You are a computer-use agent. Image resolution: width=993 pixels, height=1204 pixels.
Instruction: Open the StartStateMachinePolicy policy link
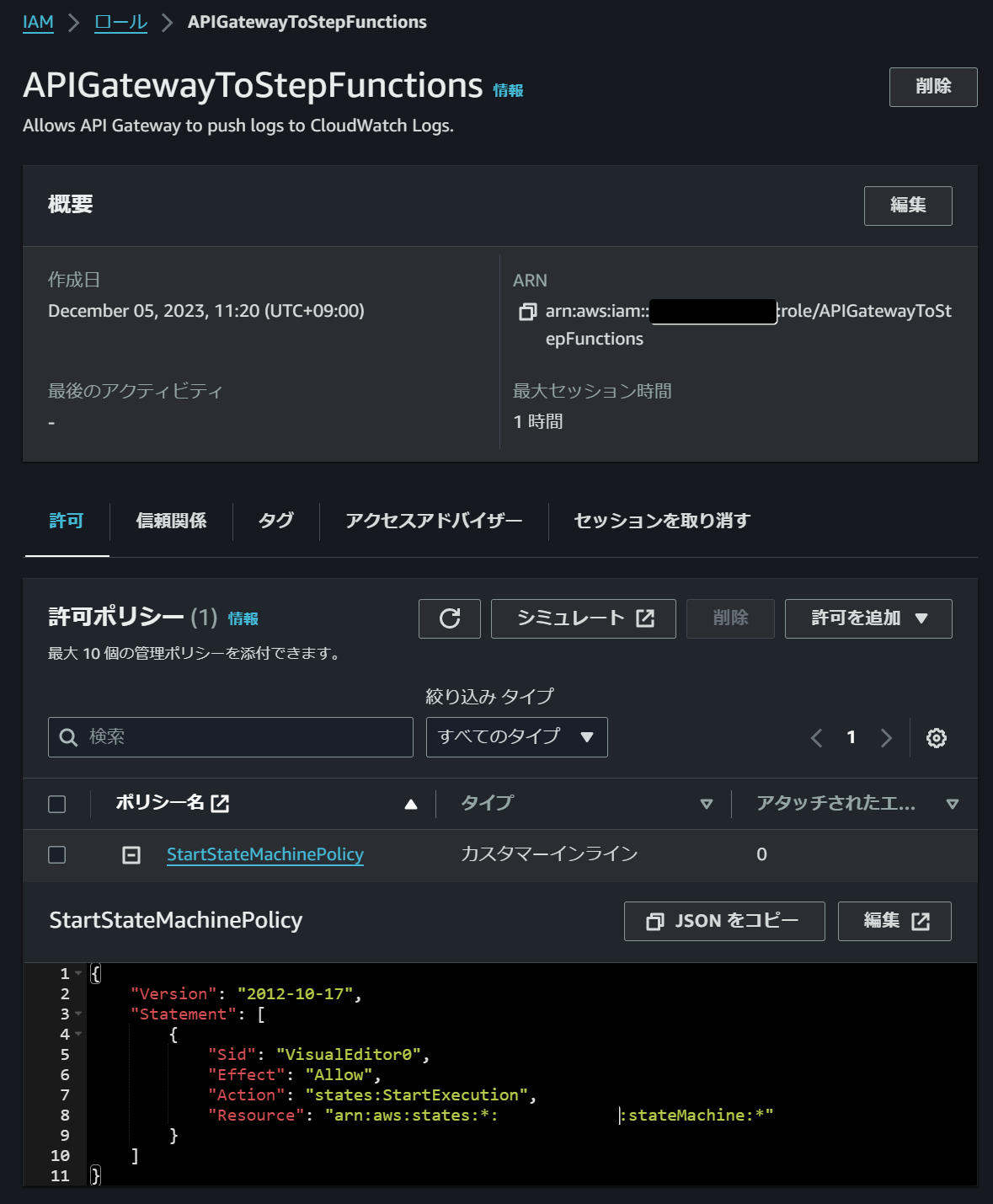coord(264,854)
